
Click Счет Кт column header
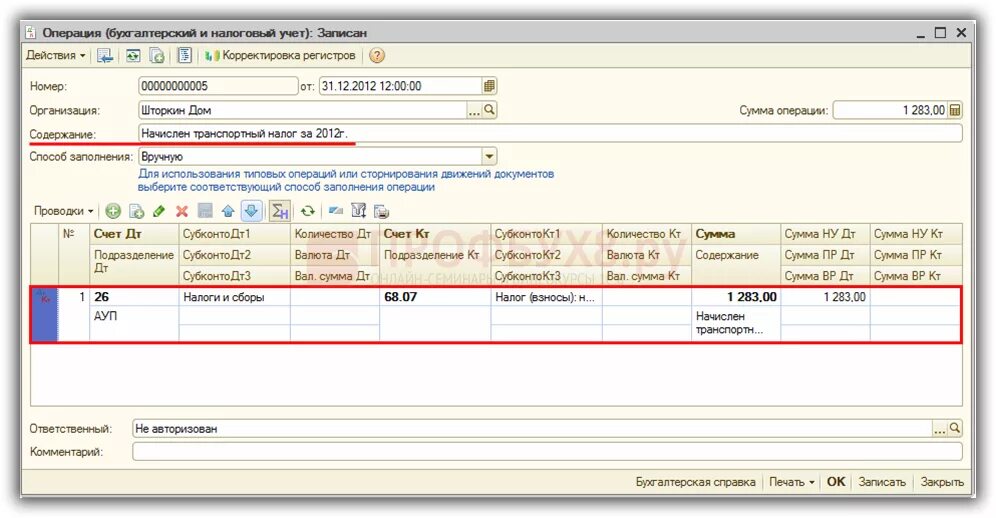point(435,234)
